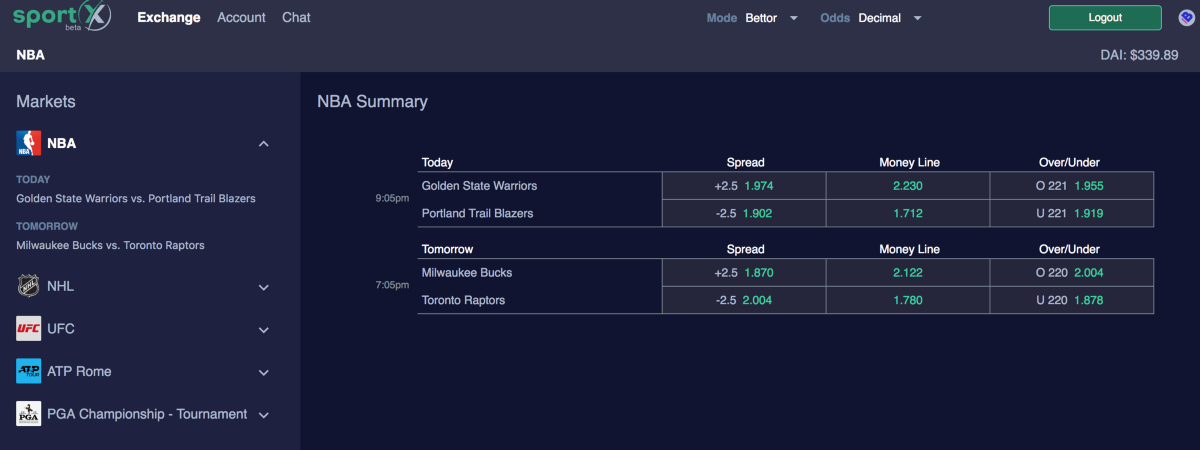Image resolution: width=1200 pixels, height=450 pixels.
Task: Bet over O 221 at 1.955
Action: coord(1072,186)
